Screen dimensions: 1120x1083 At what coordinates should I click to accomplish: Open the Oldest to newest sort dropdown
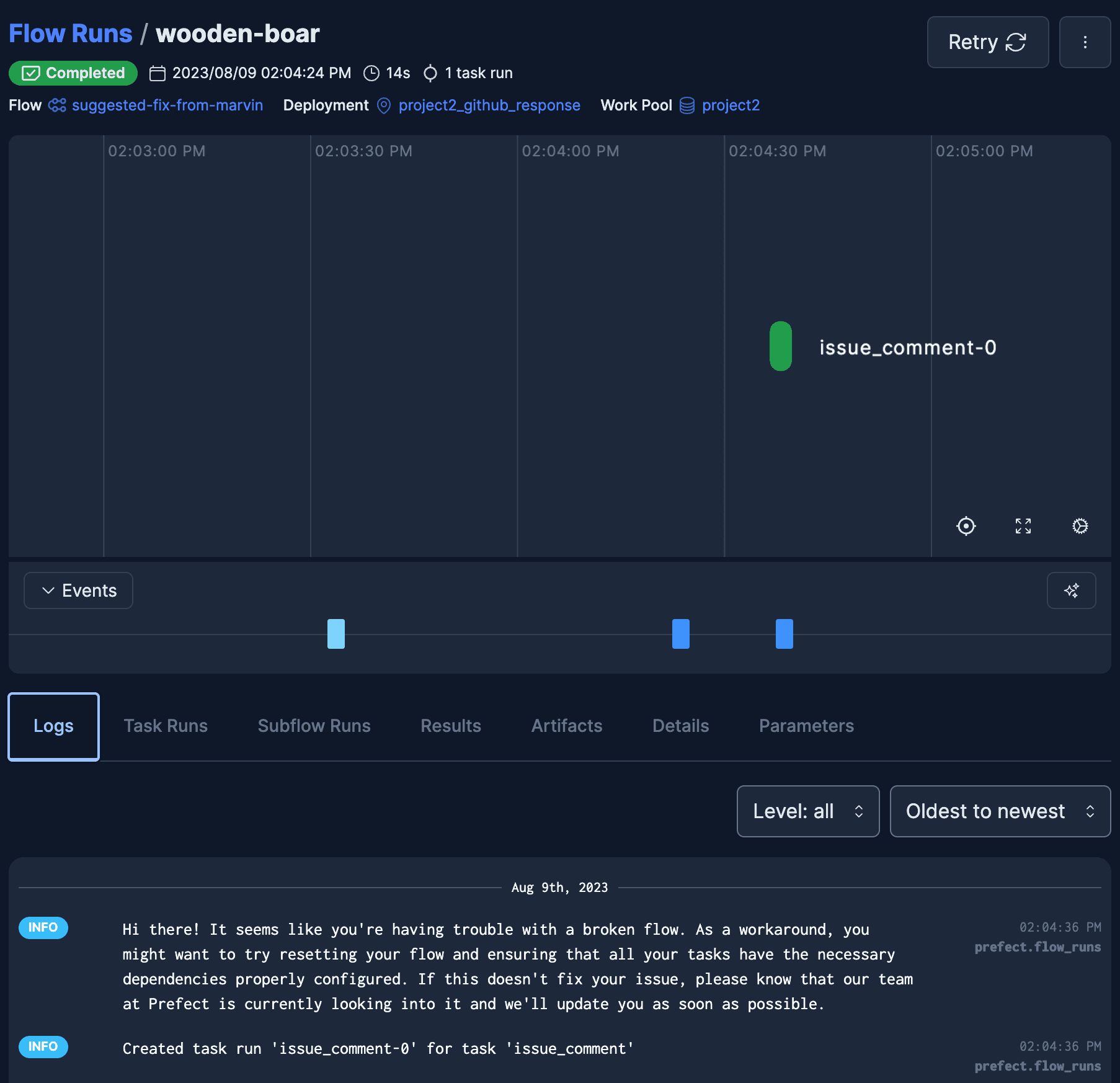tap(1000, 811)
